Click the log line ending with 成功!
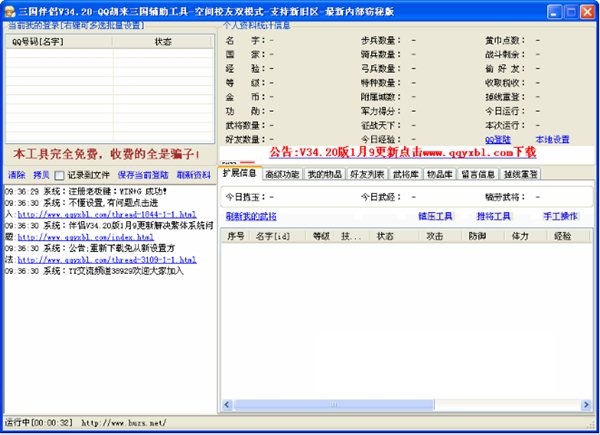Viewport: 600px width, 435px height. click(x=86, y=192)
